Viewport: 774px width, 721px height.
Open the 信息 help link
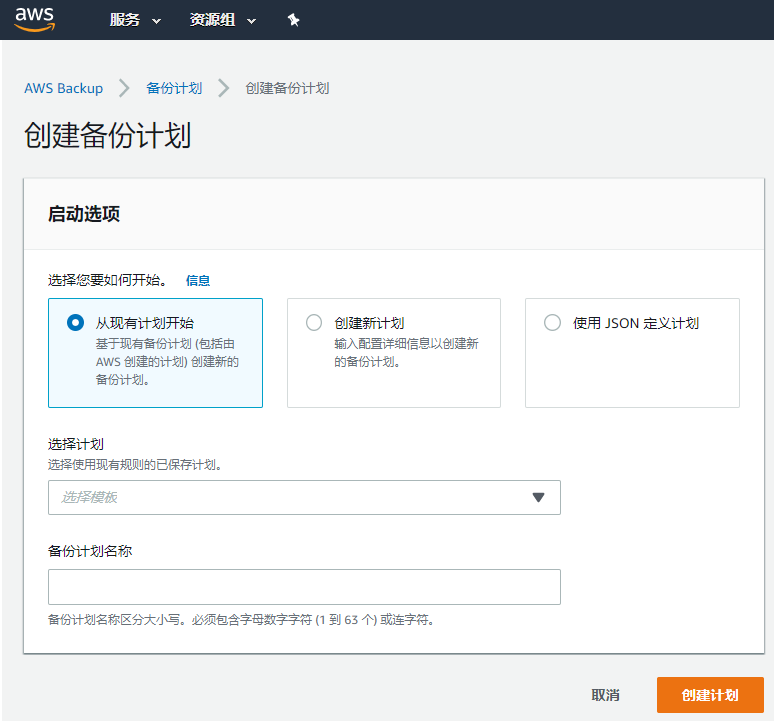click(x=198, y=280)
